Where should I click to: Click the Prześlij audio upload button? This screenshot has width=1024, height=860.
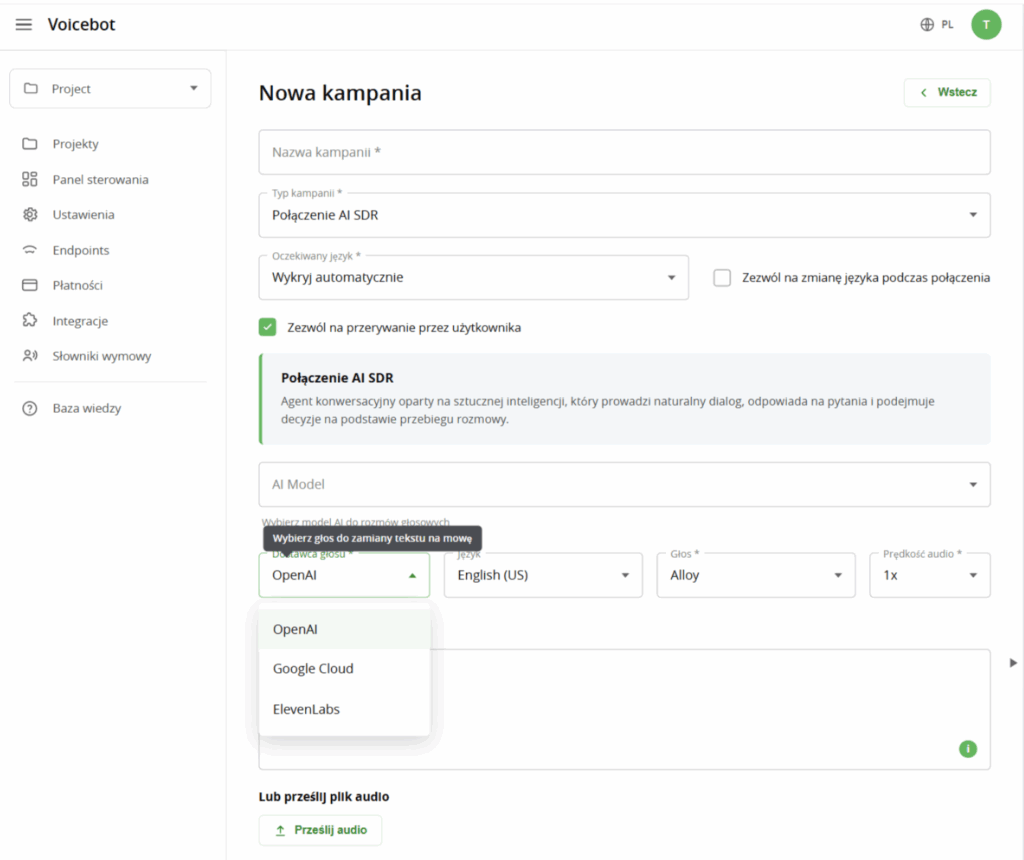[320, 830]
